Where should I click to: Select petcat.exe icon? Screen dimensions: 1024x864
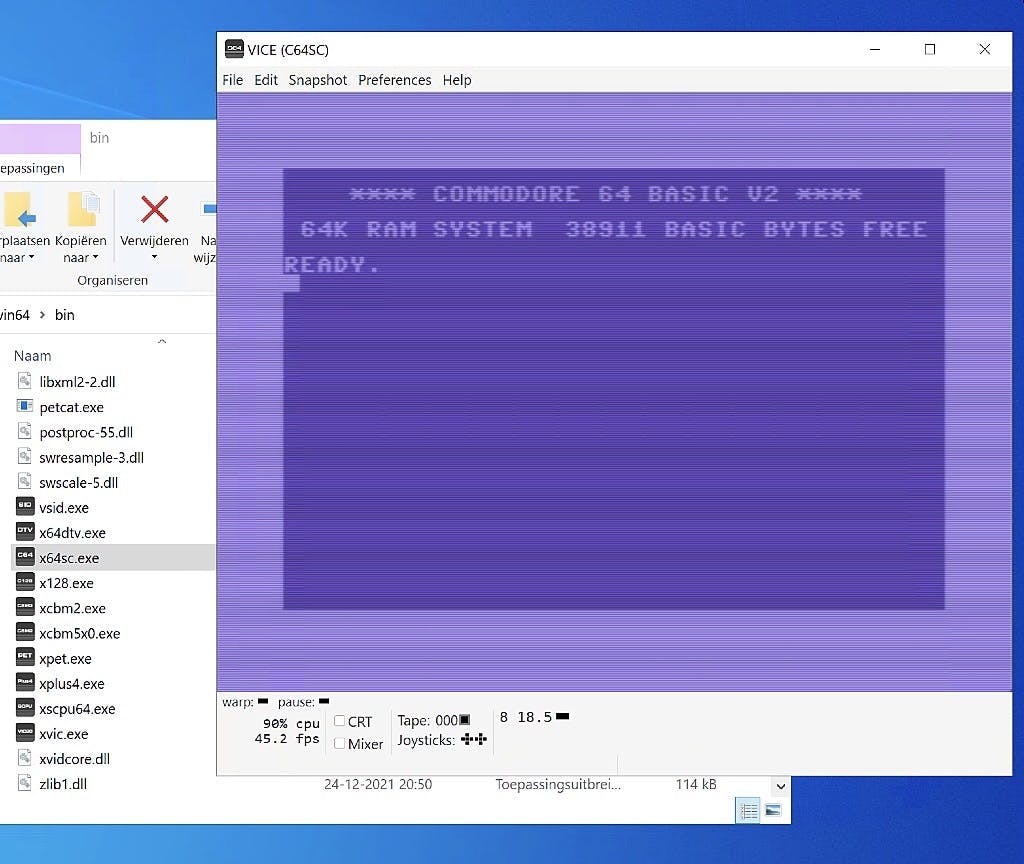coord(25,406)
